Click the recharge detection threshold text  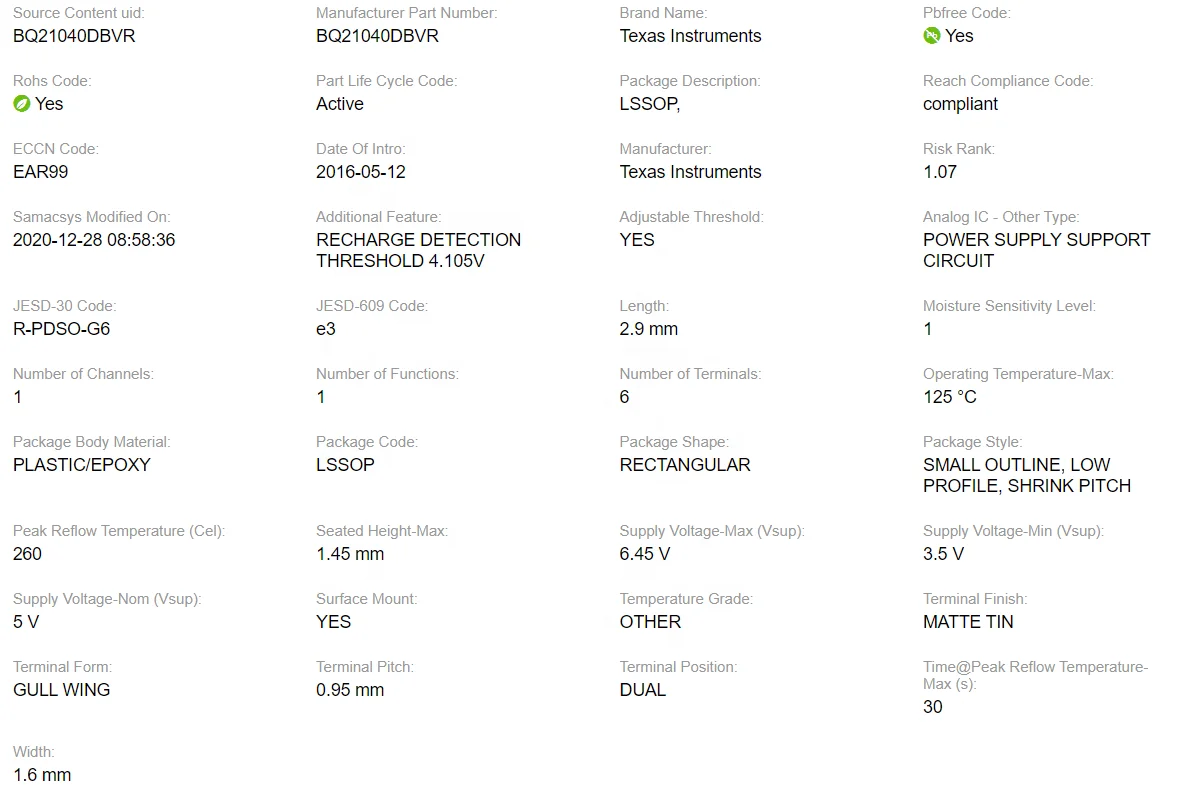point(418,250)
